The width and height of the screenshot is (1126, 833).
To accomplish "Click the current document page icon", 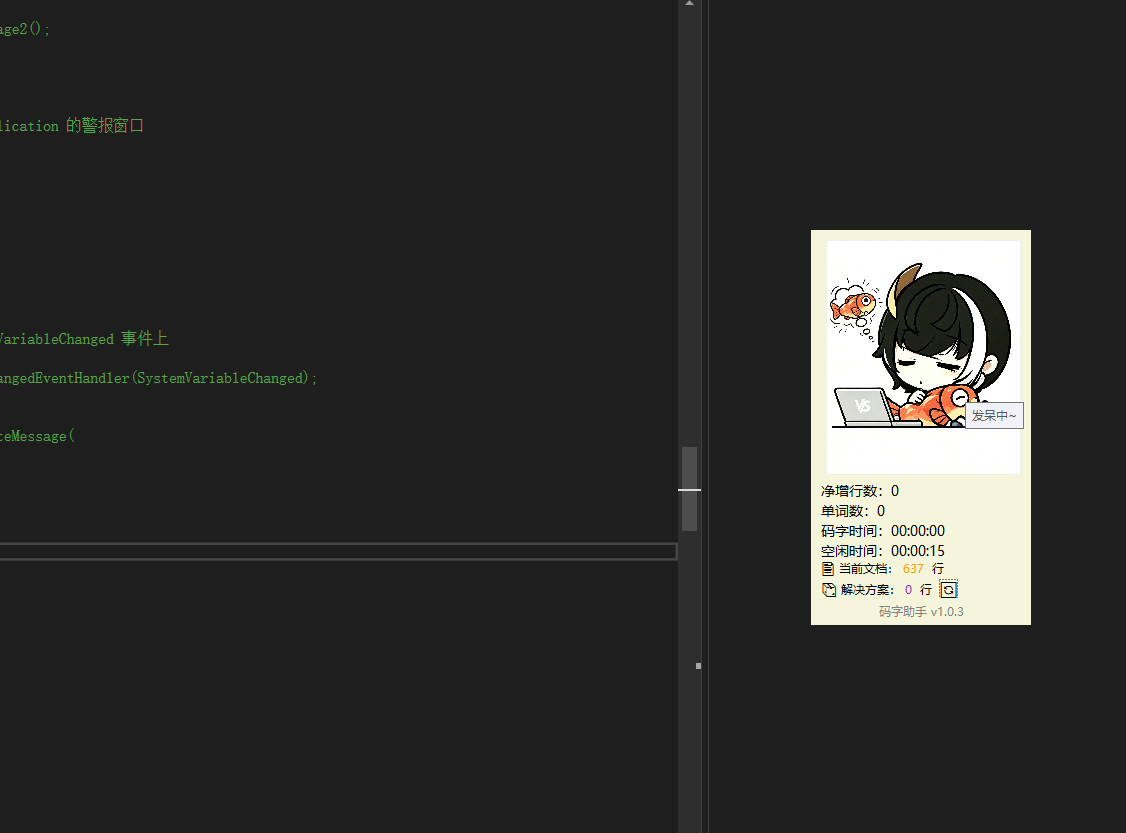I will (x=827, y=569).
